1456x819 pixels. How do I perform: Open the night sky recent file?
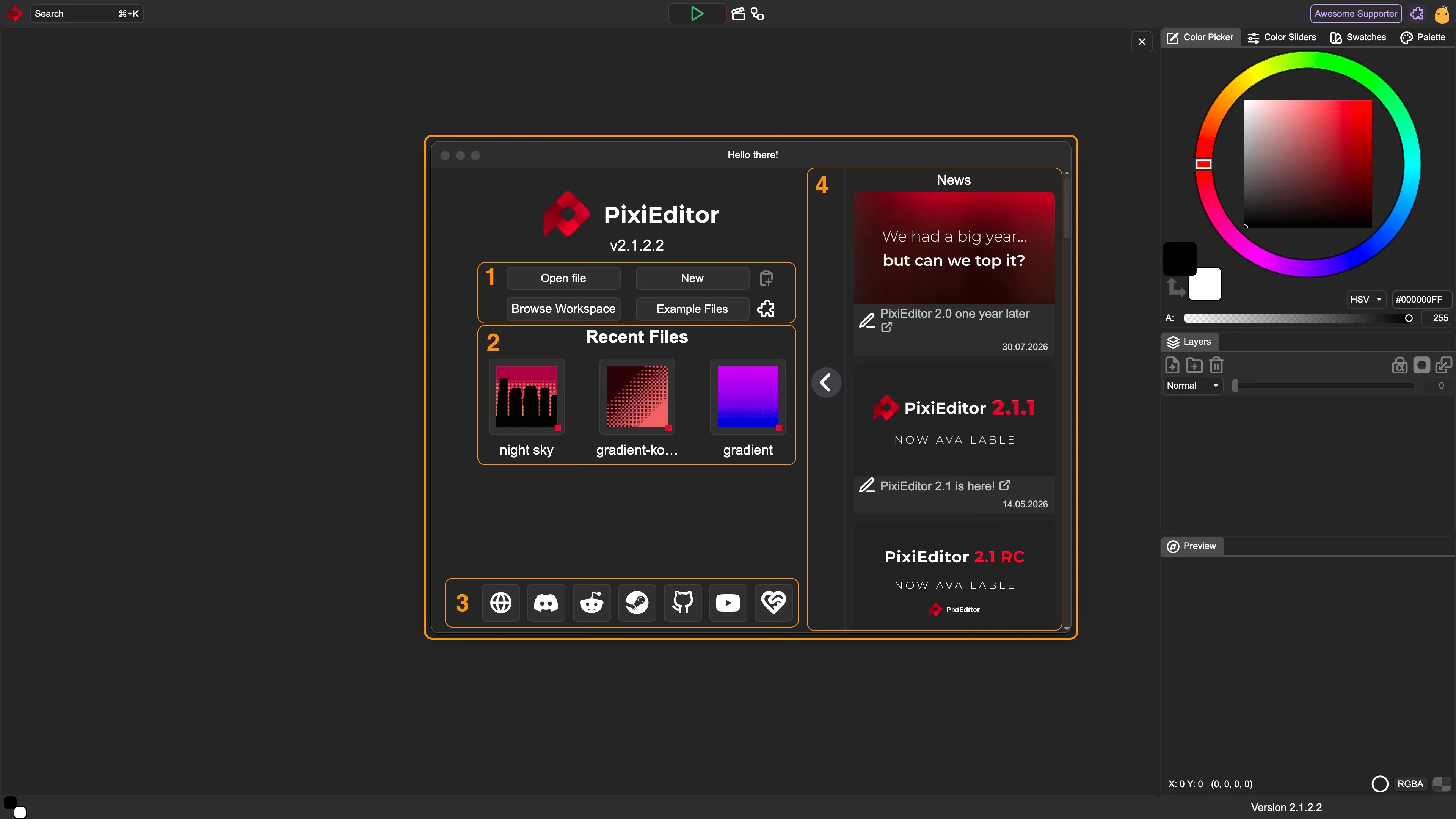pos(526,397)
